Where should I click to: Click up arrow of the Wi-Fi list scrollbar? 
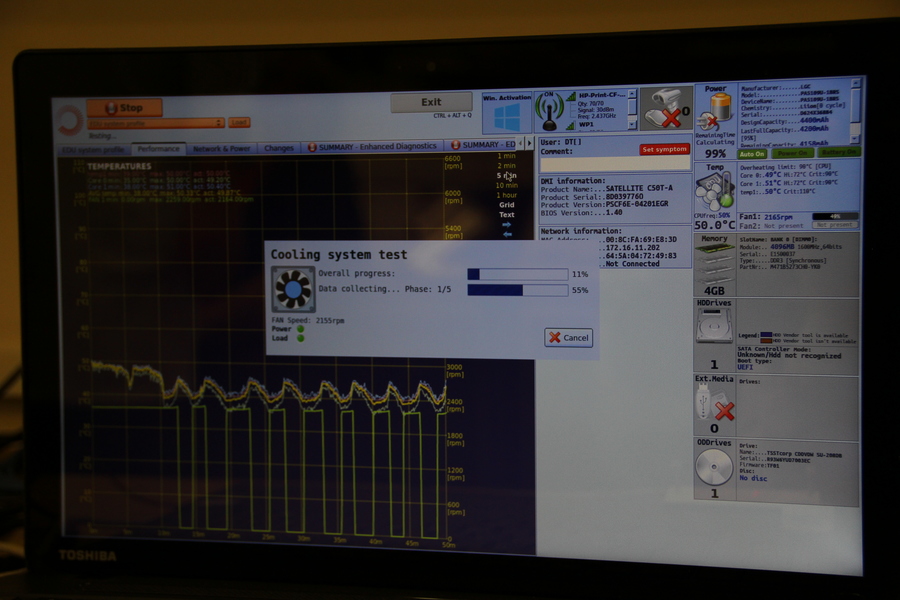pos(632,94)
